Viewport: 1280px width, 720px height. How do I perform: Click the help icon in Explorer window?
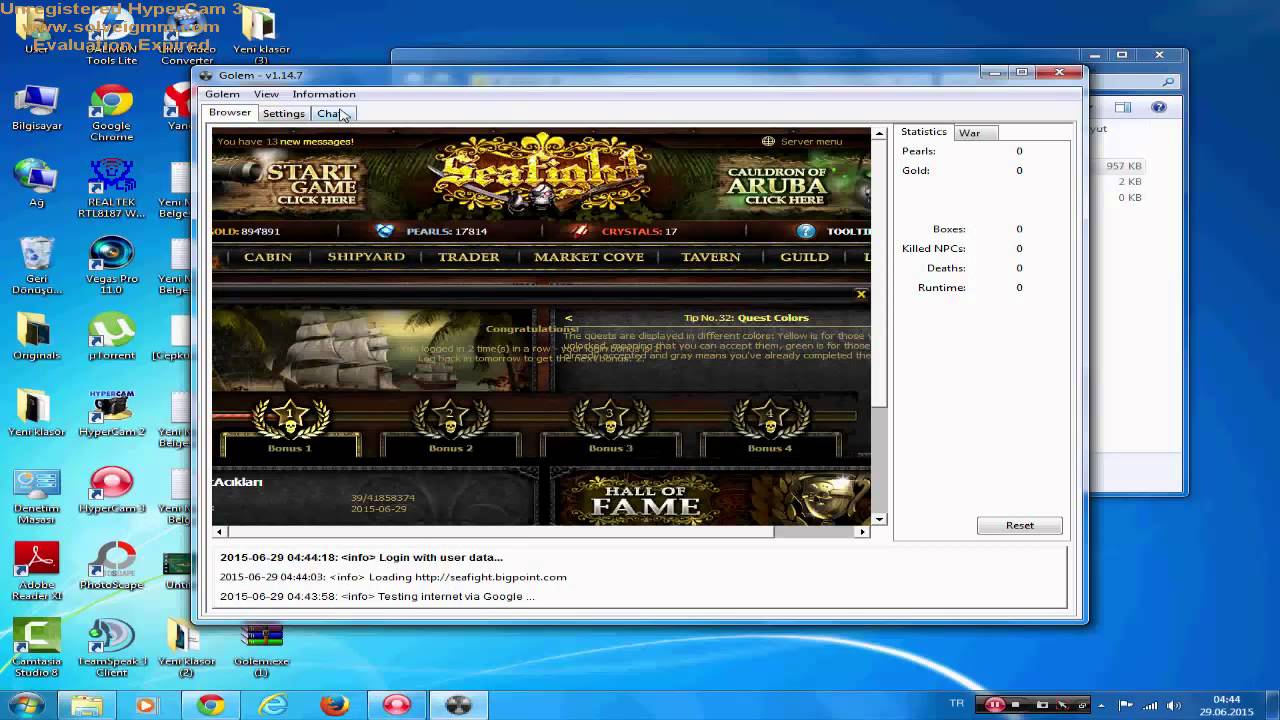click(x=1158, y=107)
